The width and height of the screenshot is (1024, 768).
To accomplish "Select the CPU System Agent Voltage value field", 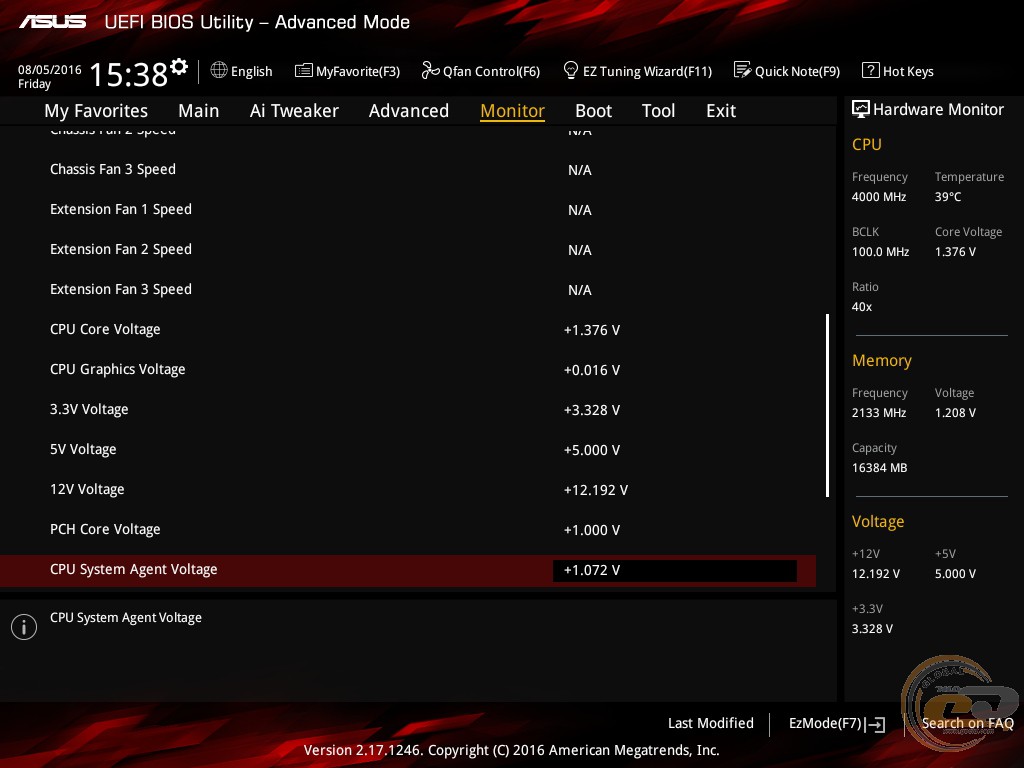I will click(674, 570).
